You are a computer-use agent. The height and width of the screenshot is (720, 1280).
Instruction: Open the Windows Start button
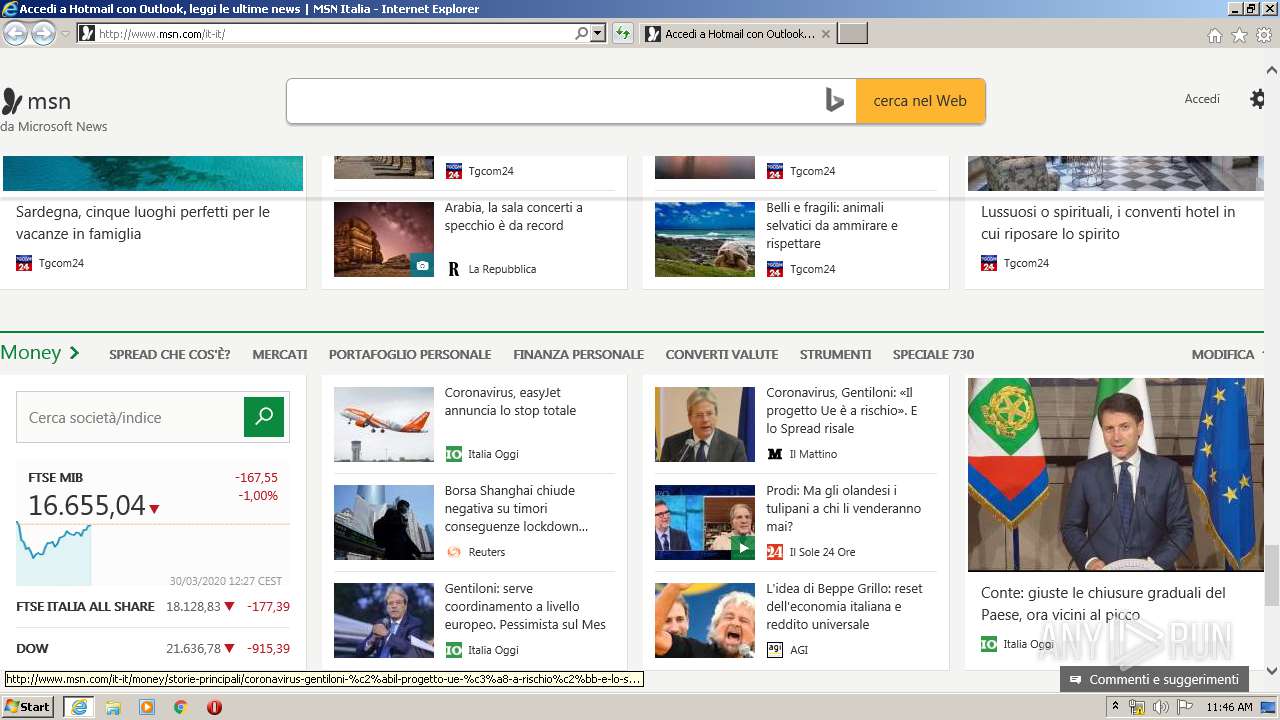[28, 706]
